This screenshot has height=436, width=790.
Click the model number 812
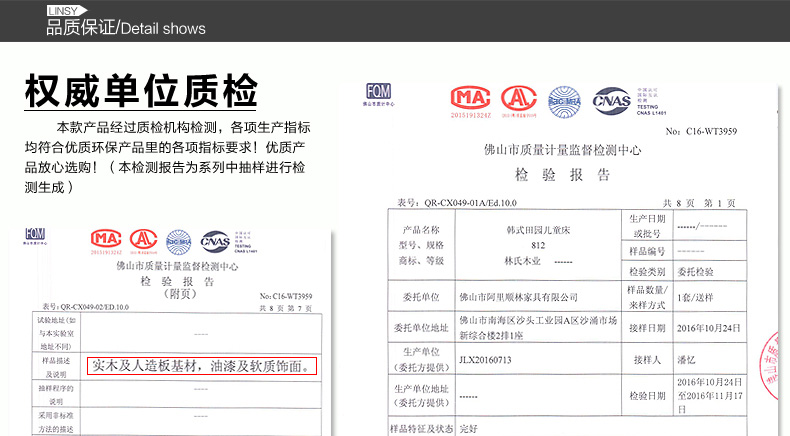click(x=538, y=245)
